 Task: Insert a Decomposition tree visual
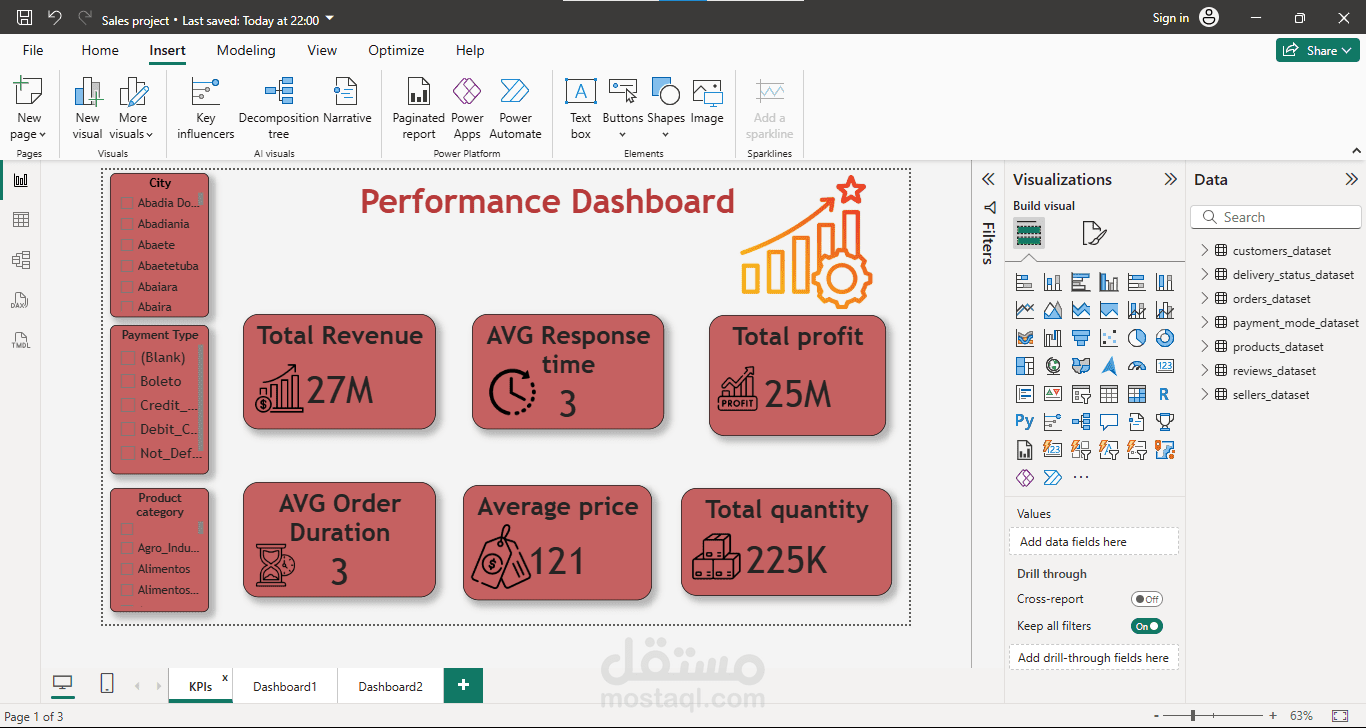click(279, 108)
